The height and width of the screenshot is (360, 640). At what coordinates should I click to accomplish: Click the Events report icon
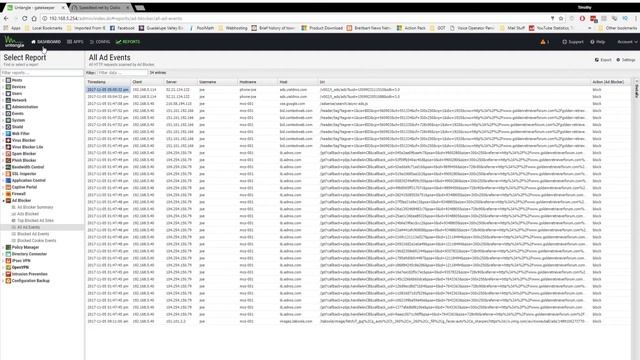point(8,113)
